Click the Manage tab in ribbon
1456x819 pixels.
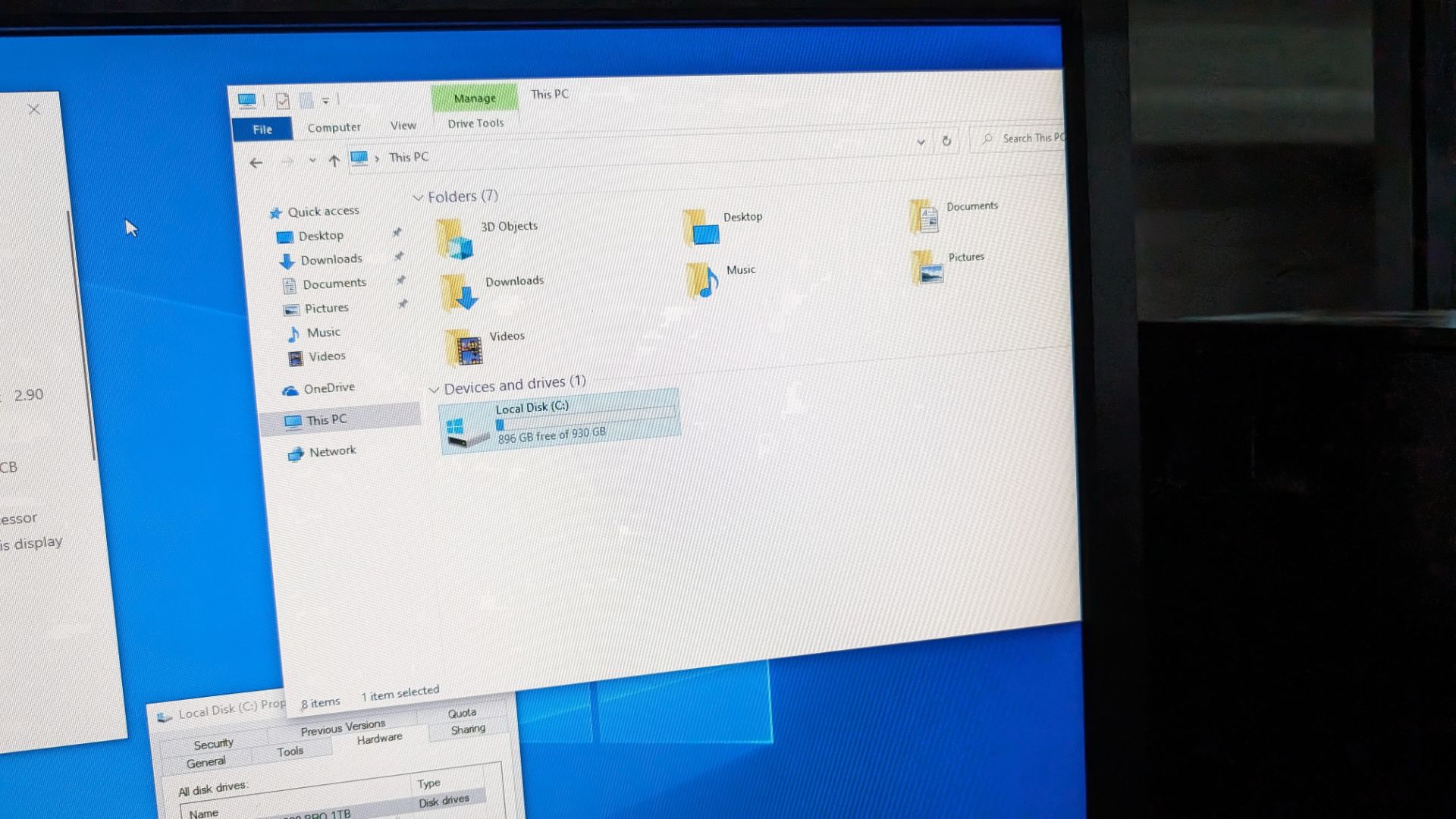473,97
